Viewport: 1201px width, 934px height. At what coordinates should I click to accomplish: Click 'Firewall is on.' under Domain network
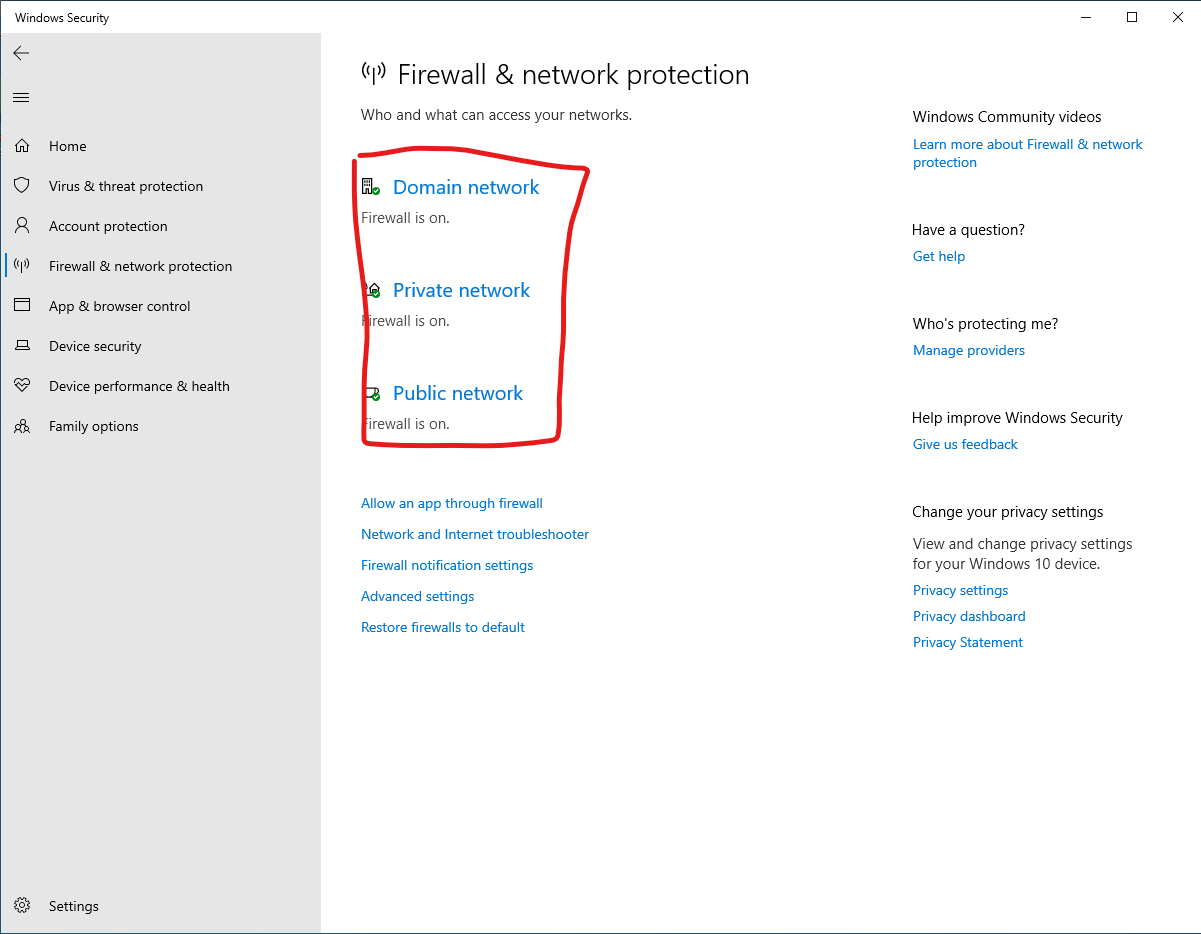[405, 218]
